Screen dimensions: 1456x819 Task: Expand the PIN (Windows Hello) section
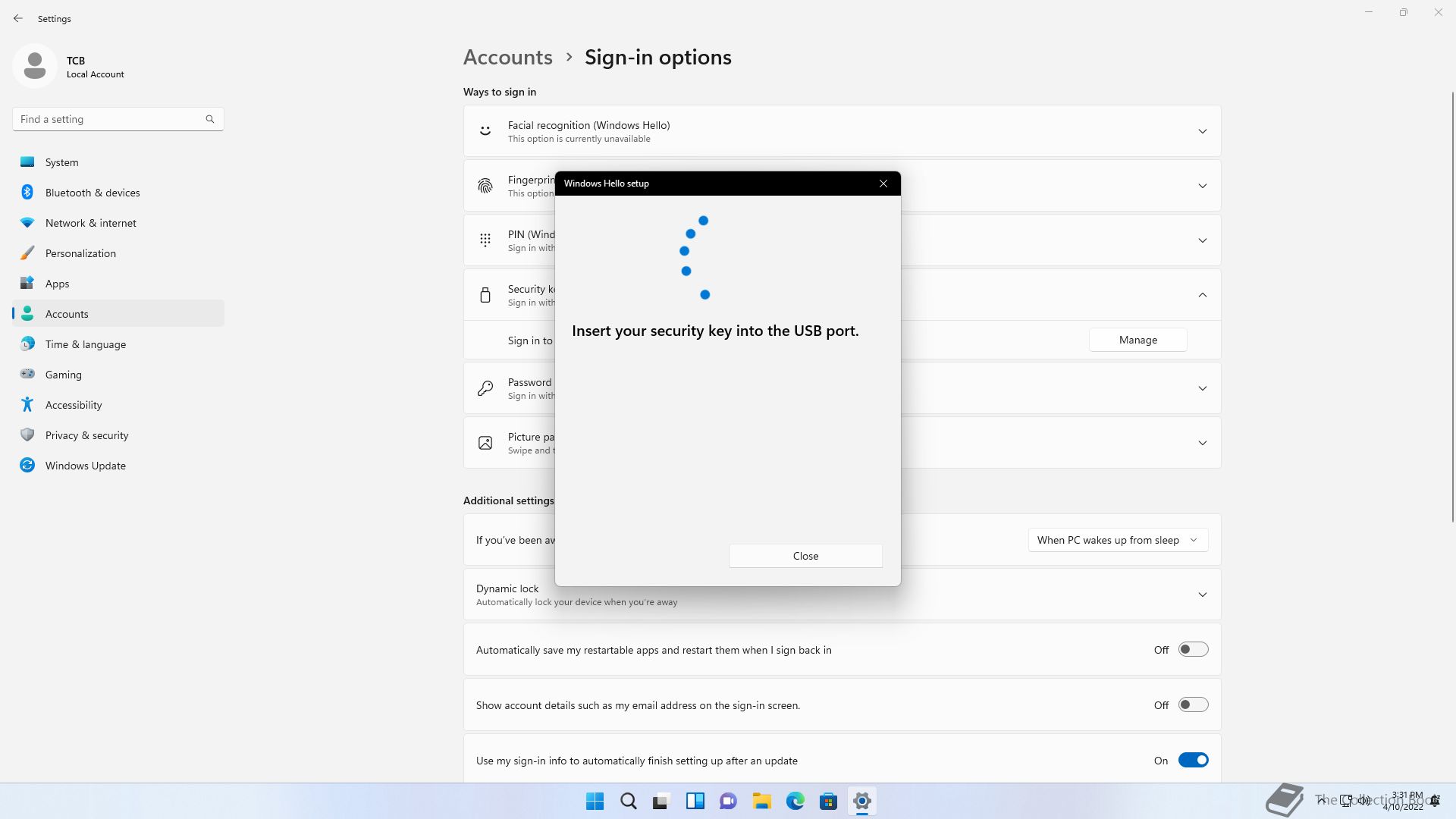1202,240
